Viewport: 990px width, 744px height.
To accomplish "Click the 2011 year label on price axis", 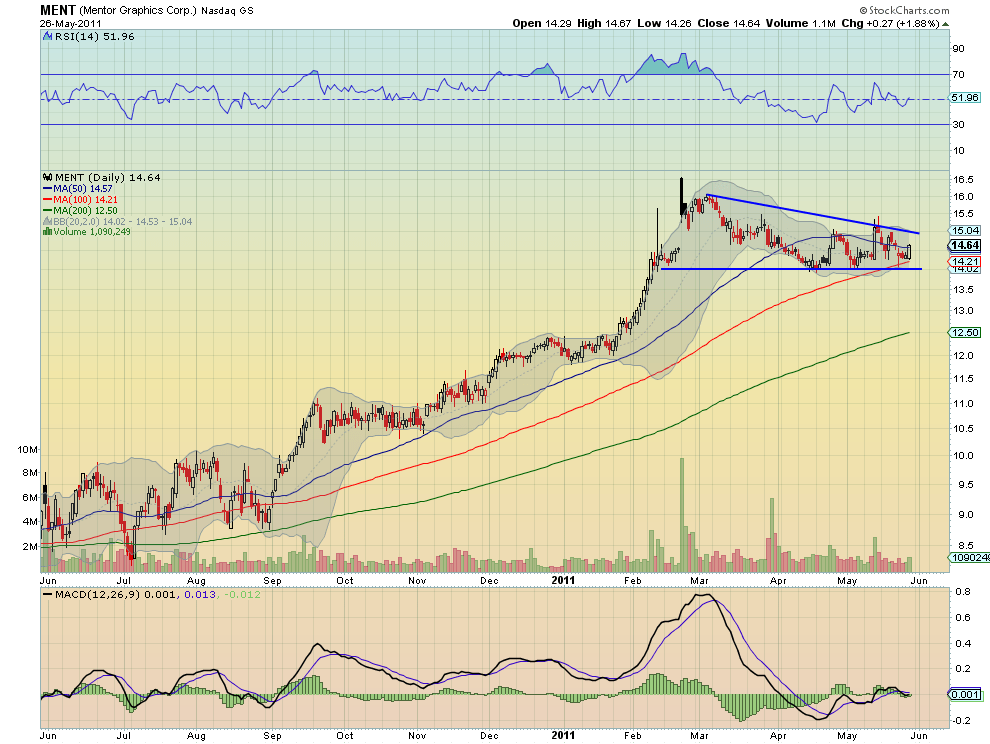I will click(563, 580).
